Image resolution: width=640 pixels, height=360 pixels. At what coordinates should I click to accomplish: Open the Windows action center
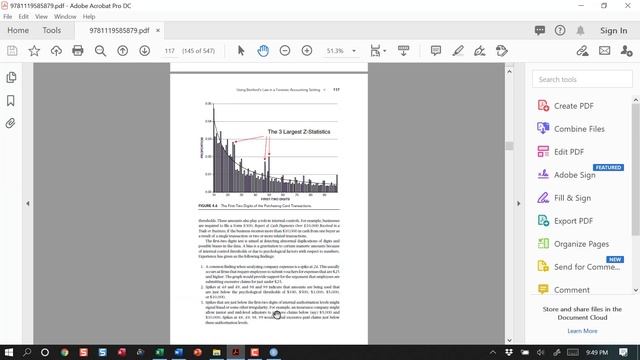click(623, 352)
